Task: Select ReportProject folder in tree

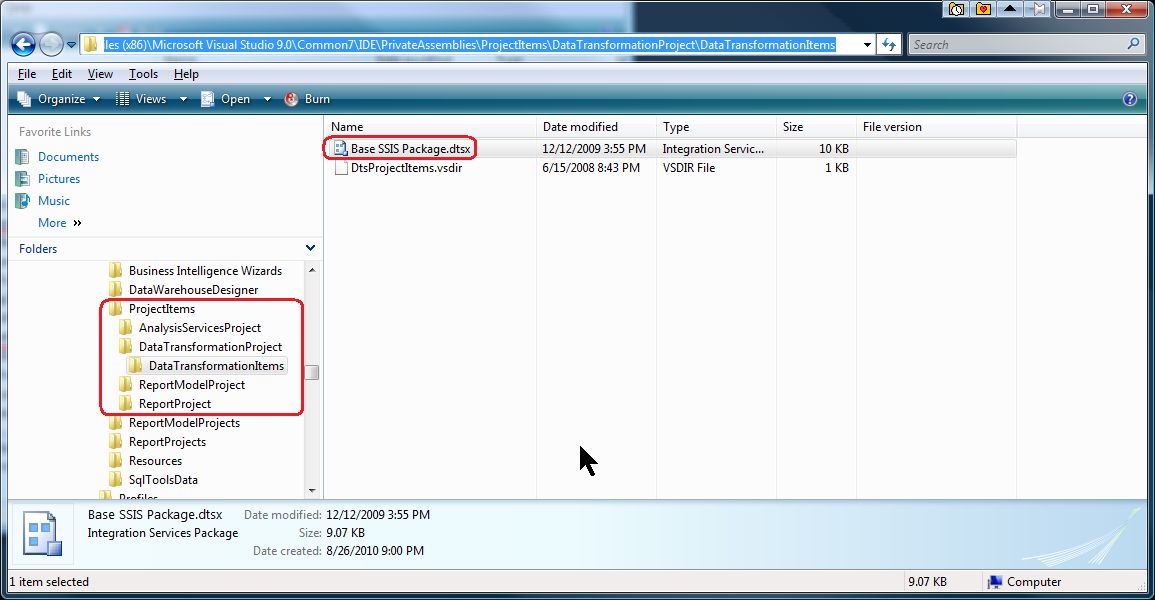Action: click(175, 404)
